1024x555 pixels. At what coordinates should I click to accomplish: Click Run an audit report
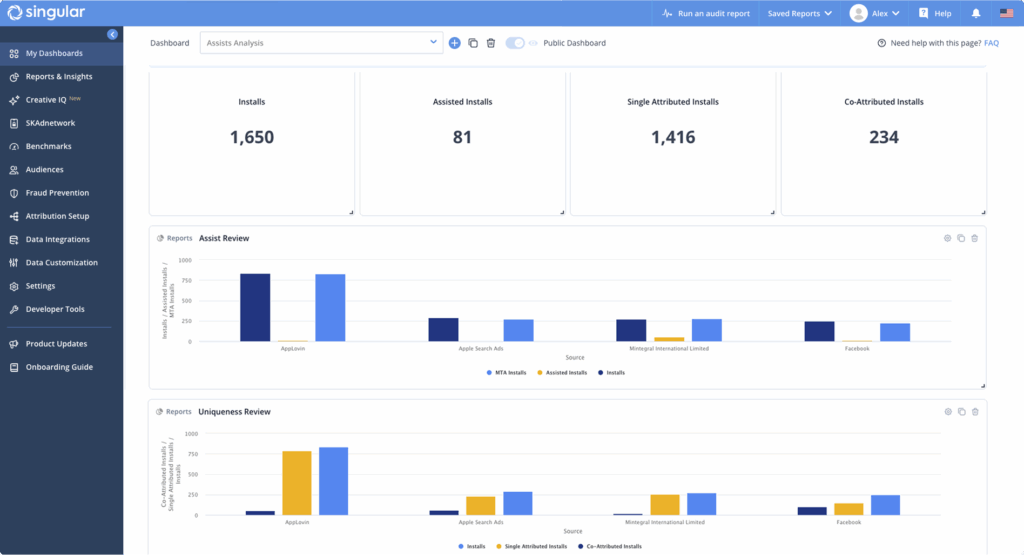pyautogui.click(x=706, y=14)
